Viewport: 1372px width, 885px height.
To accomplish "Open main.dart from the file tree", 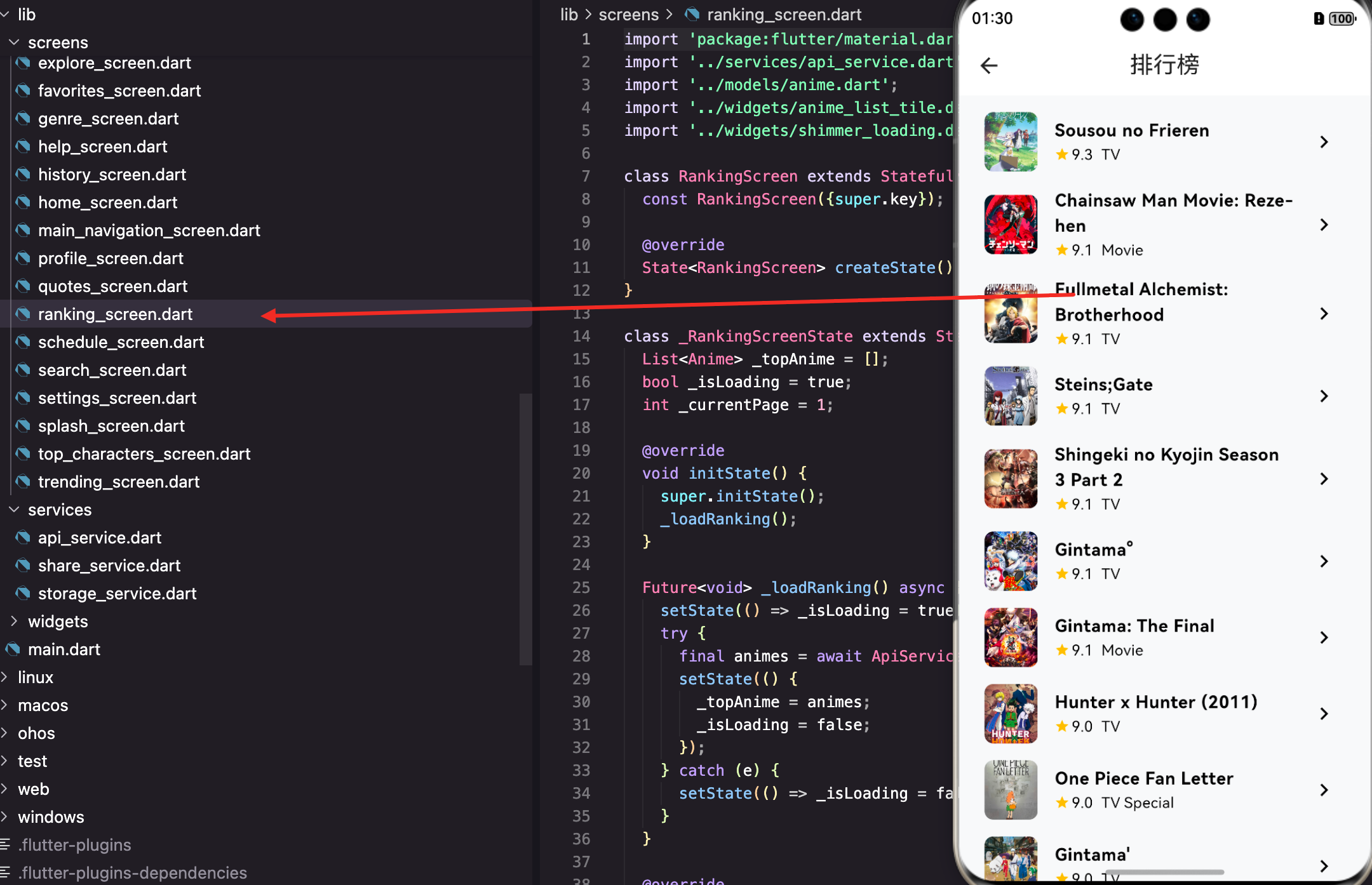I will pyautogui.click(x=64, y=649).
